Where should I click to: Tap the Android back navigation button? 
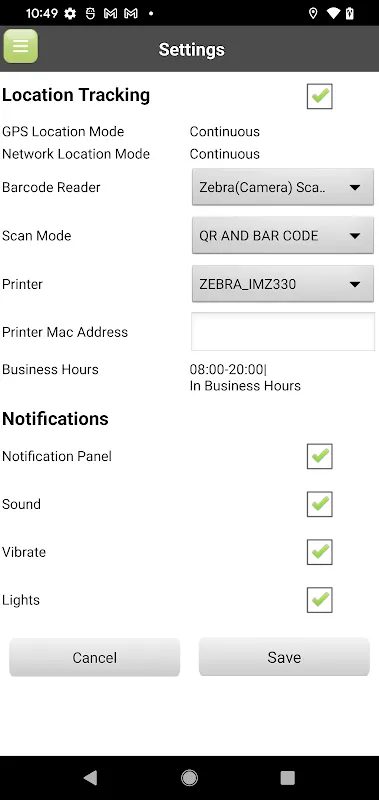point(90,777)
